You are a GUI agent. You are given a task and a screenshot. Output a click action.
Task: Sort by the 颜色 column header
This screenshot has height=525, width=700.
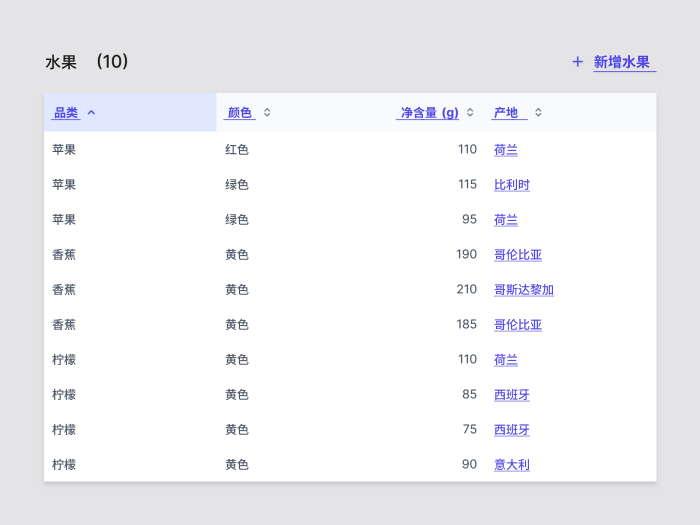coord(240,113)
